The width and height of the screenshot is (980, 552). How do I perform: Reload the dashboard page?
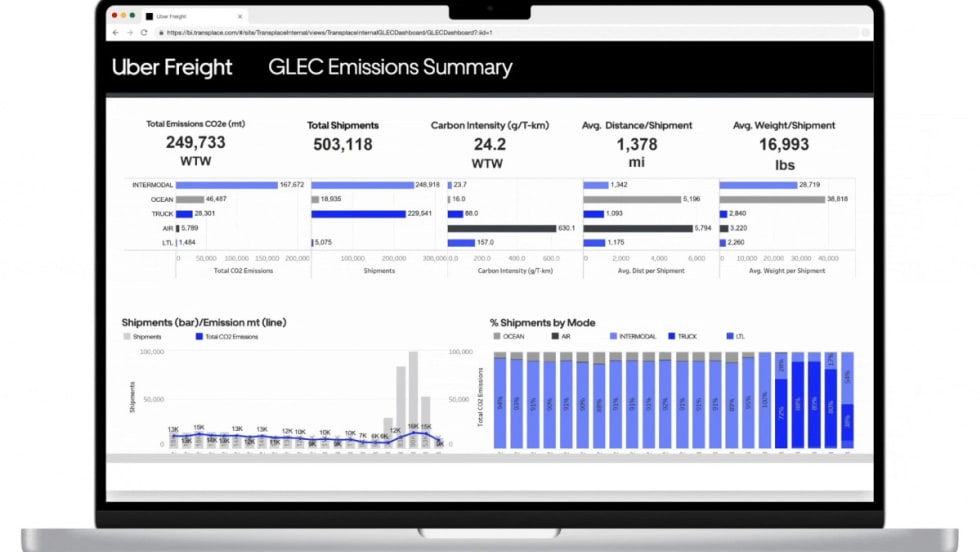click(x=144, y=32)
